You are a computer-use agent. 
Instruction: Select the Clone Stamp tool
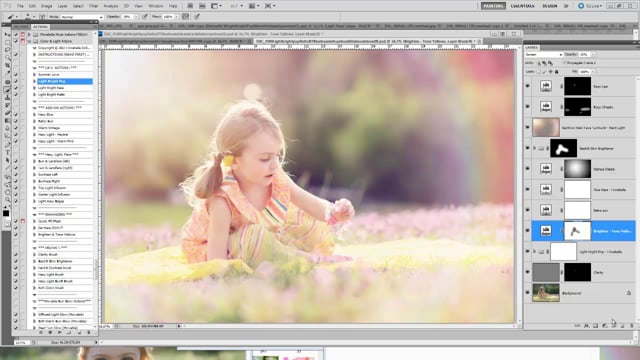click(7, 97)
